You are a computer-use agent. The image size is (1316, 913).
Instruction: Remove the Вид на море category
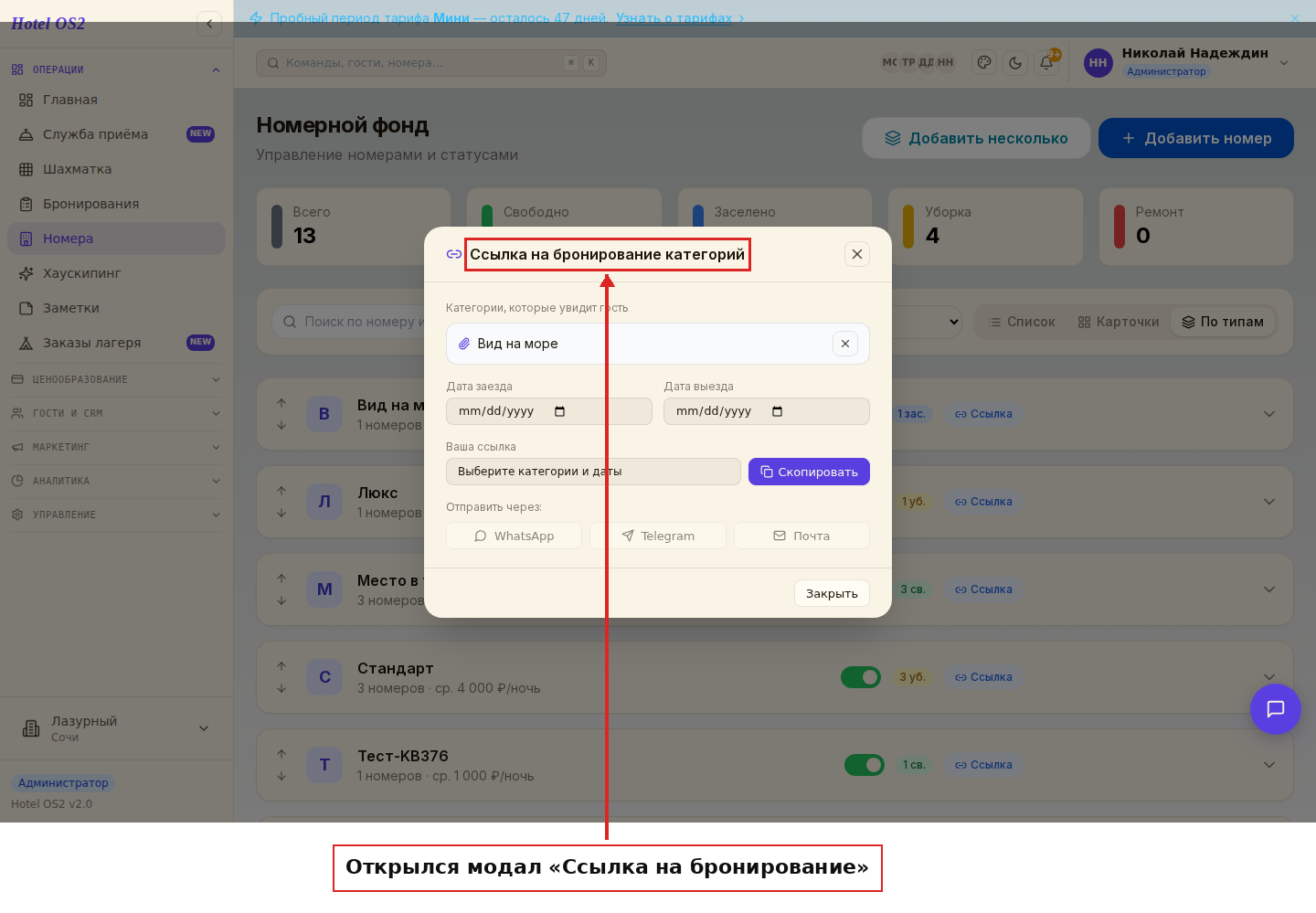(x=845, y=344)
